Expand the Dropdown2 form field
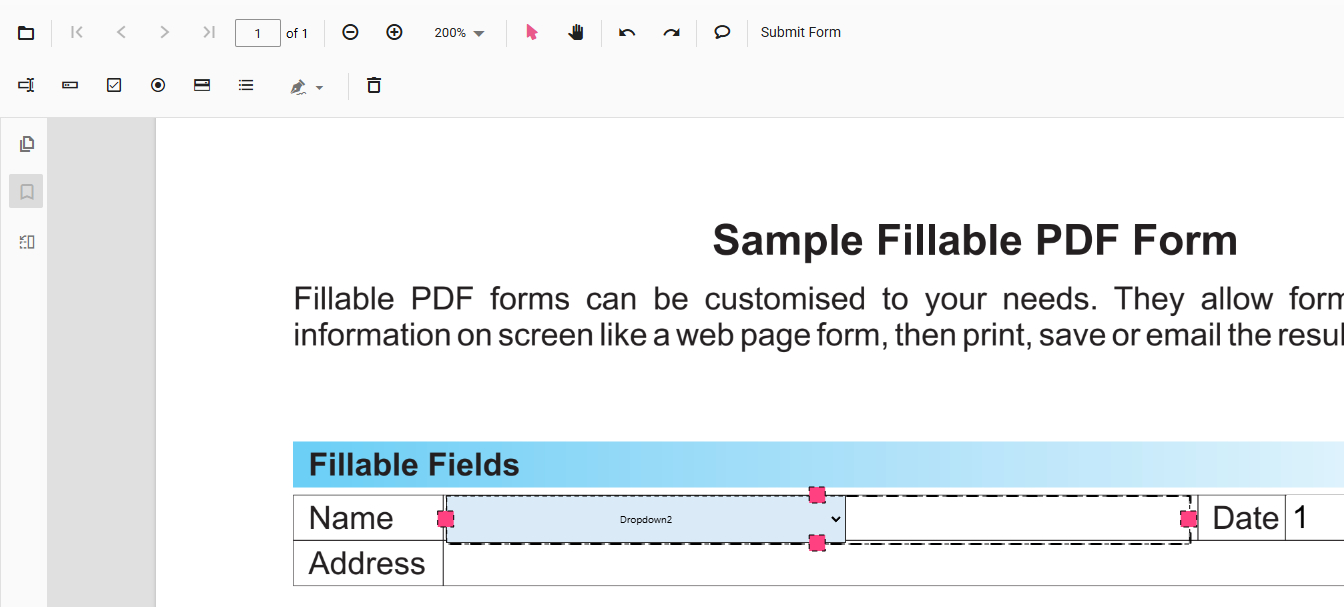This screenshot has width=1344, height=607. pos(836,519)
